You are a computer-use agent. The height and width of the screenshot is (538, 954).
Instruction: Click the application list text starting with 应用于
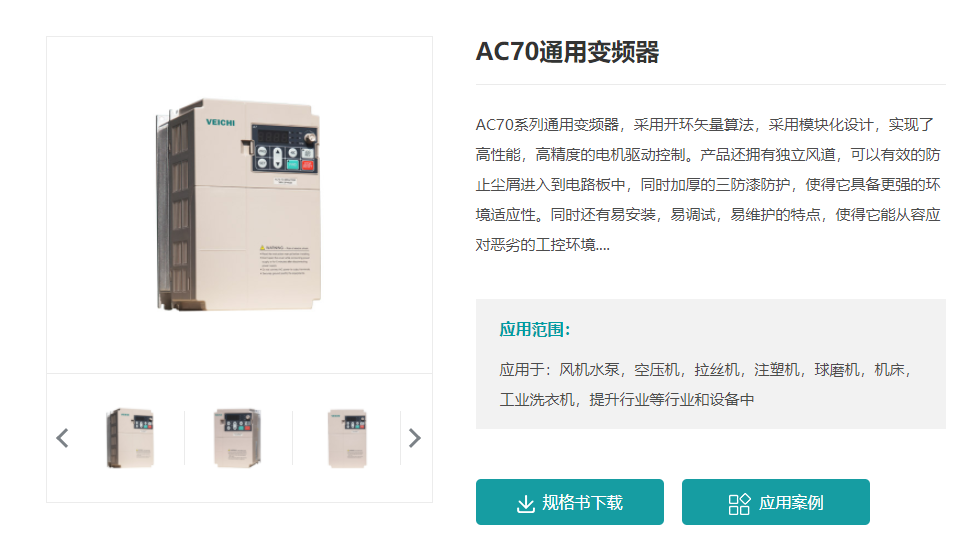tap(706, 385)
